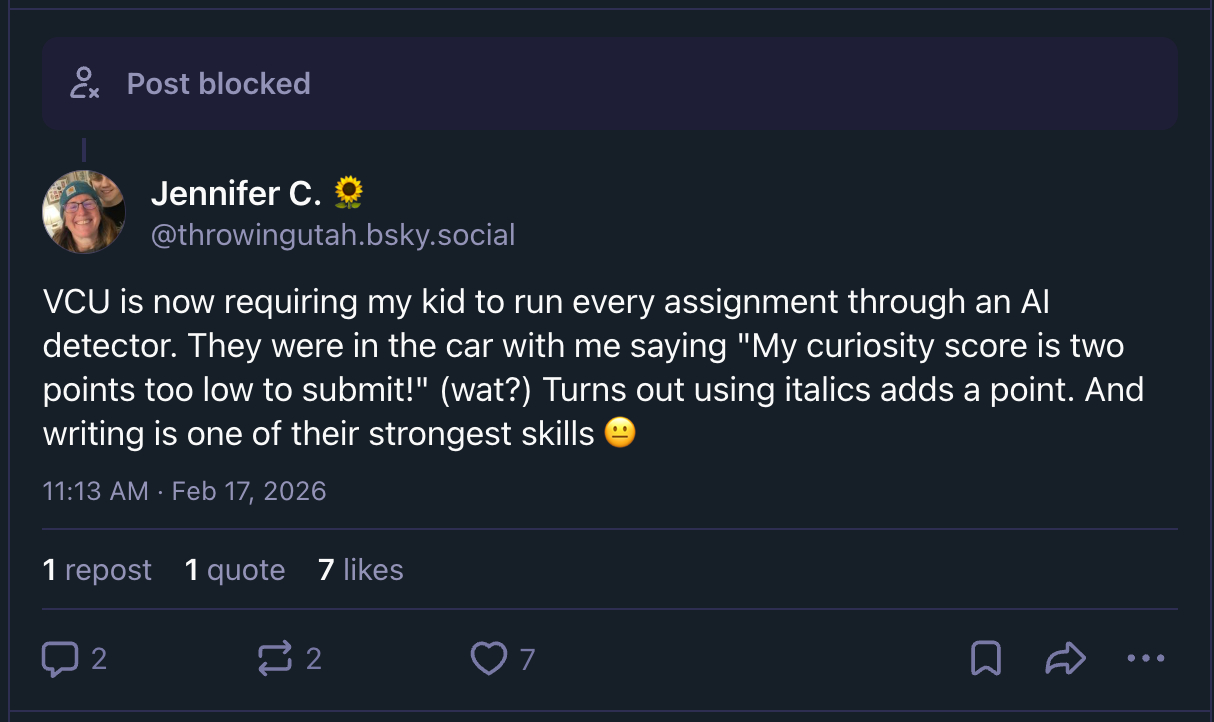View the "7 likes" list
This screenshot has height=722, width=1214.
361,570
